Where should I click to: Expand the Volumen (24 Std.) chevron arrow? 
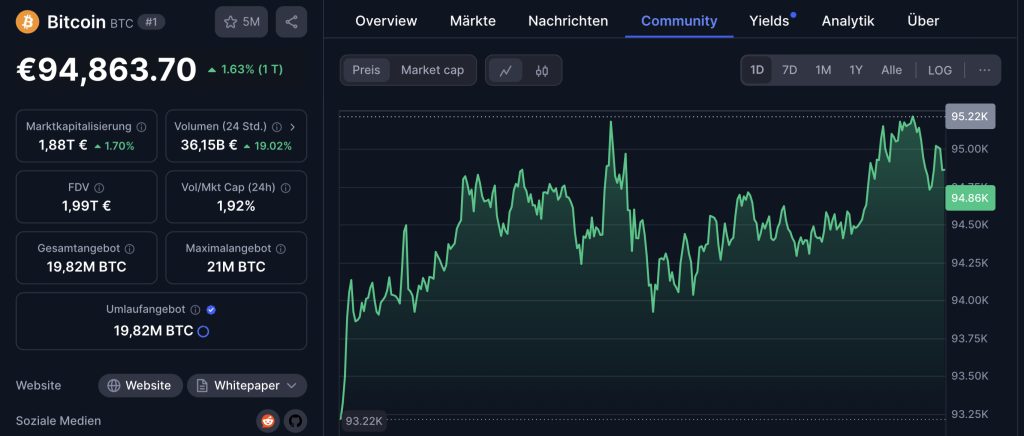click(293, 127)
